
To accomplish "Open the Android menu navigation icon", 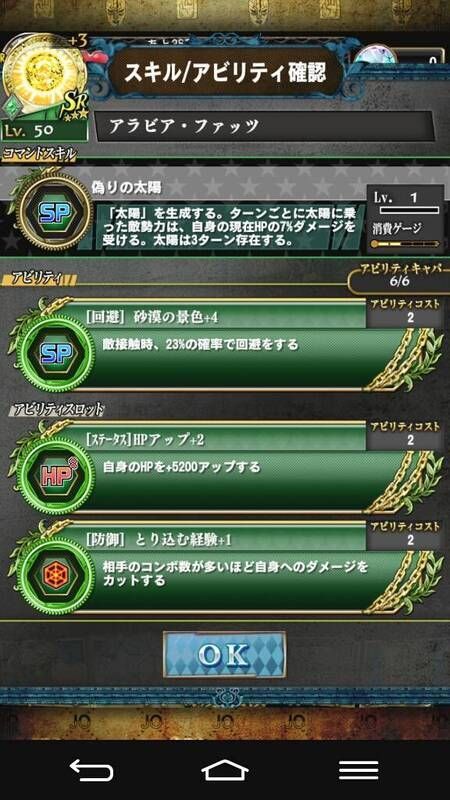I will [359, 770].
